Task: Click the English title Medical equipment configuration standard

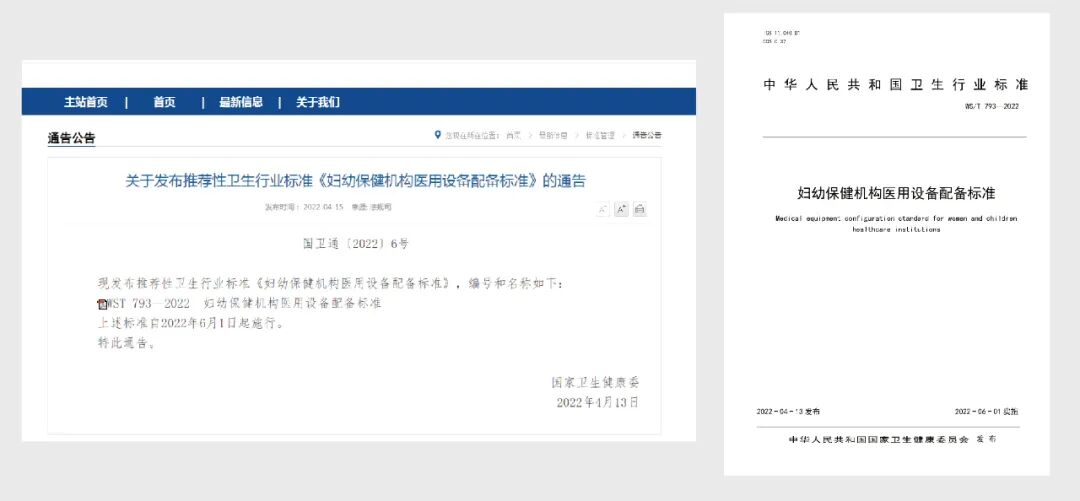Action: point(896,223)
